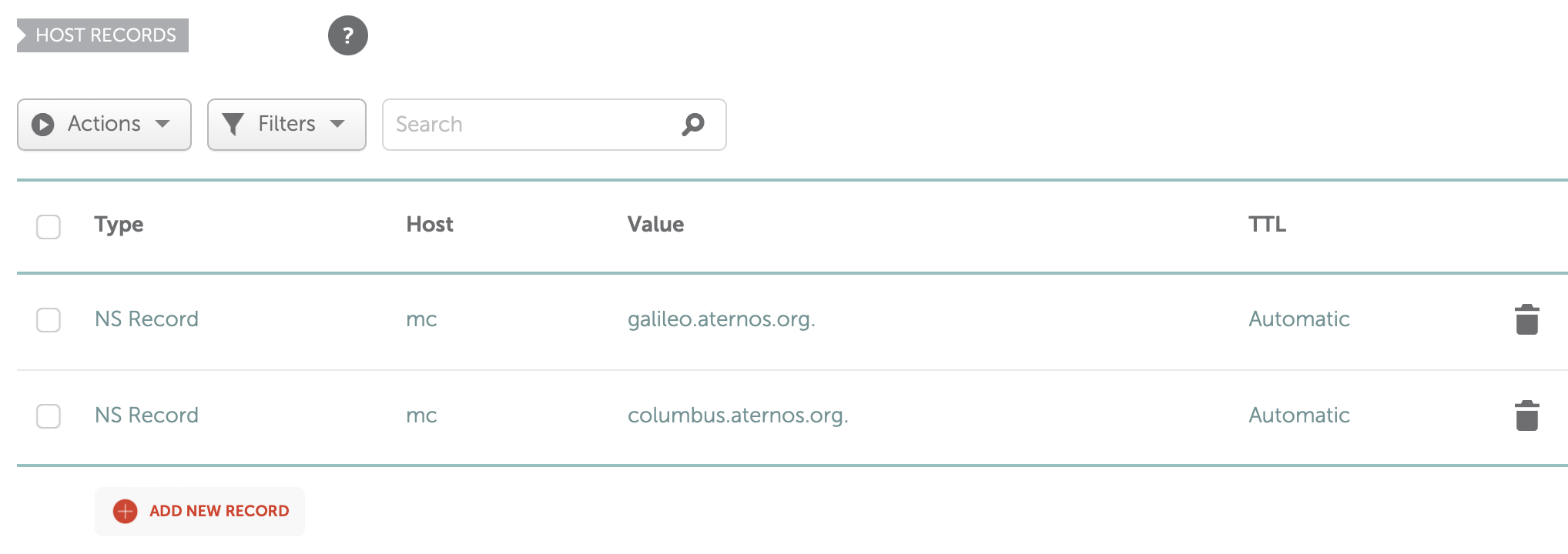Check the columbus NS record checkbox
Image resolution: width=1568 pixels, height=554 pixels.
(x=49, y=416)
